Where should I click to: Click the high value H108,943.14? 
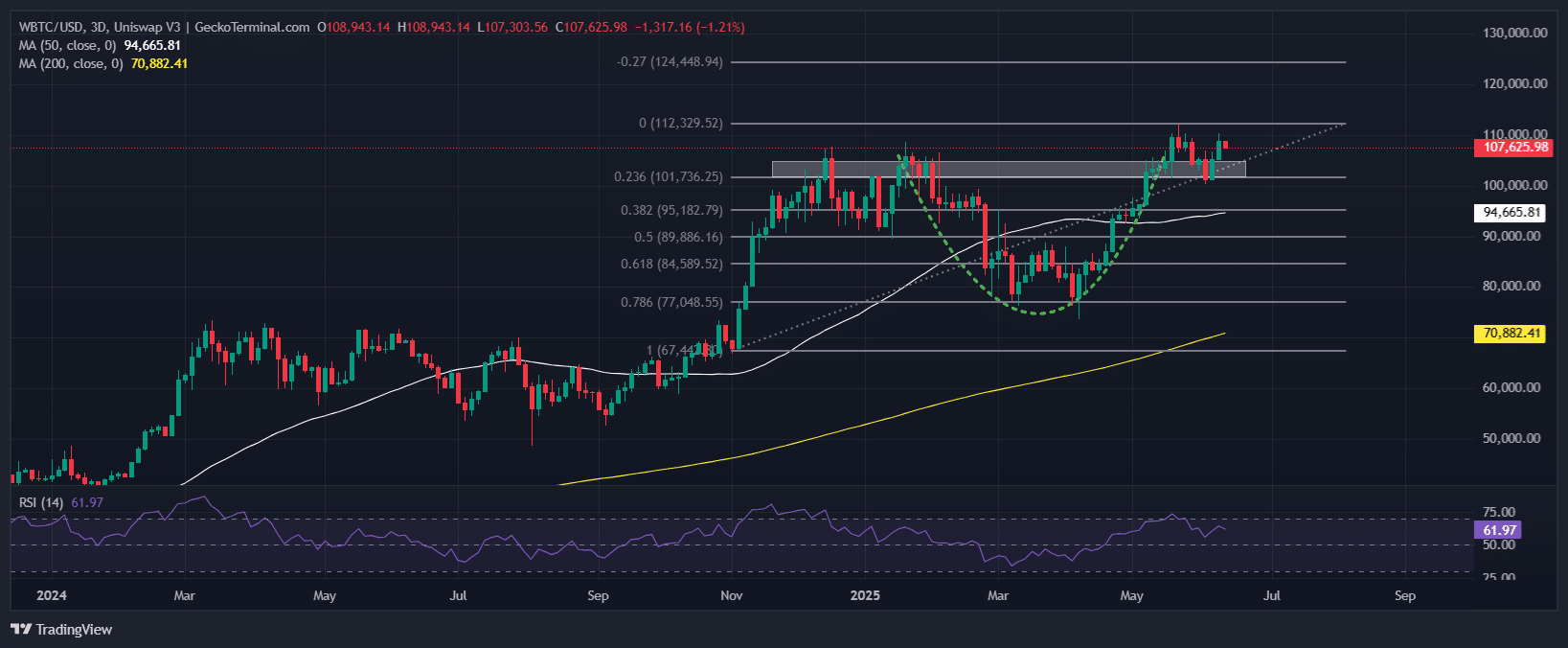click(434, 27)
